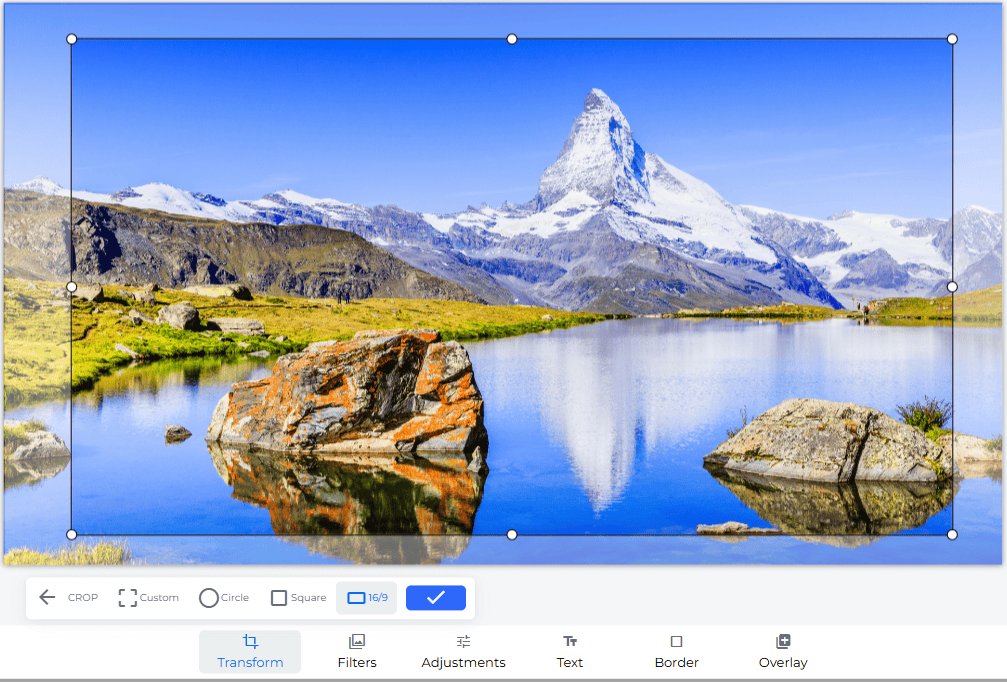Viewport: 1007px width, 682px height.
Task: Select the 16/9 aspect ratio
Action: (x=366, y=597)
